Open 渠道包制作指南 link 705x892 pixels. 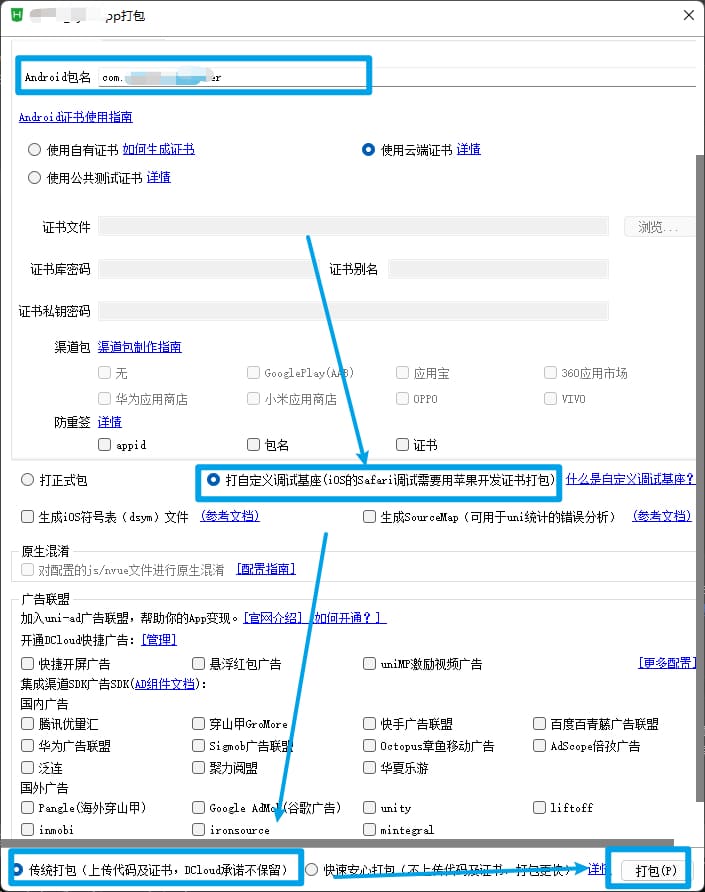(x=139, y=347)
